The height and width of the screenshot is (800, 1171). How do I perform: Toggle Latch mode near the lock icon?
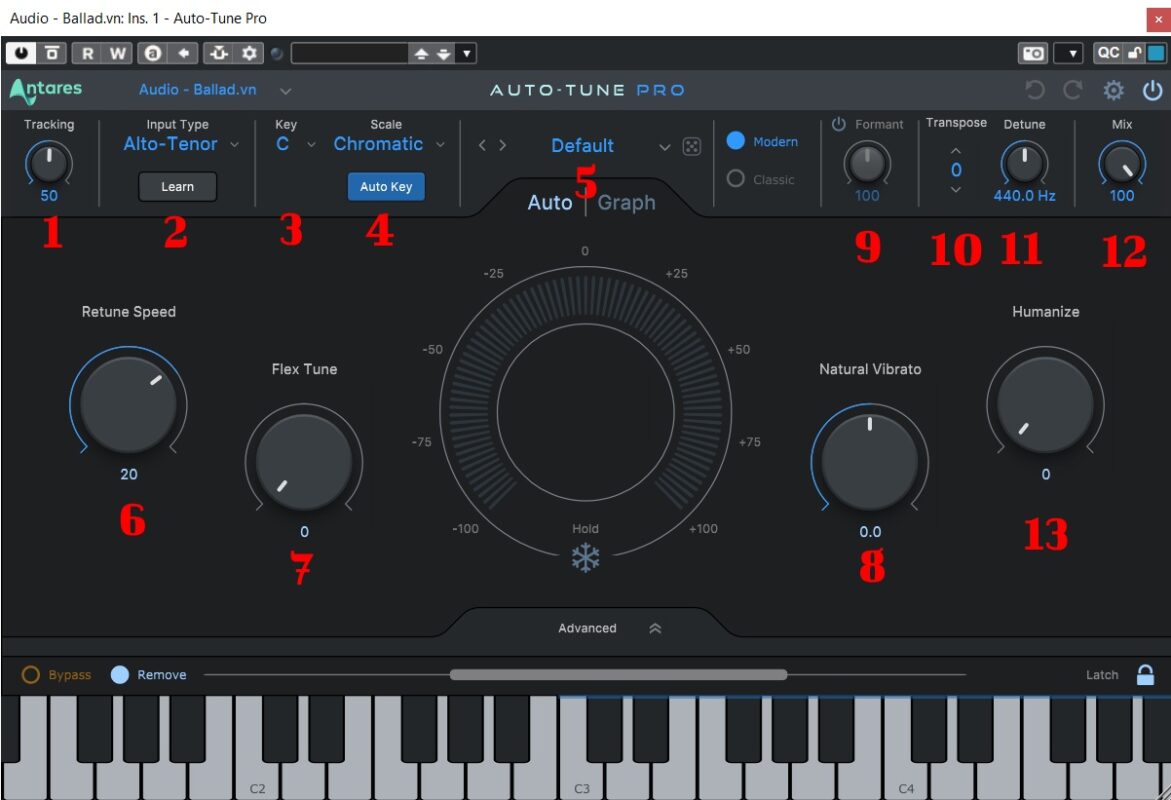tap(1100, 674)
